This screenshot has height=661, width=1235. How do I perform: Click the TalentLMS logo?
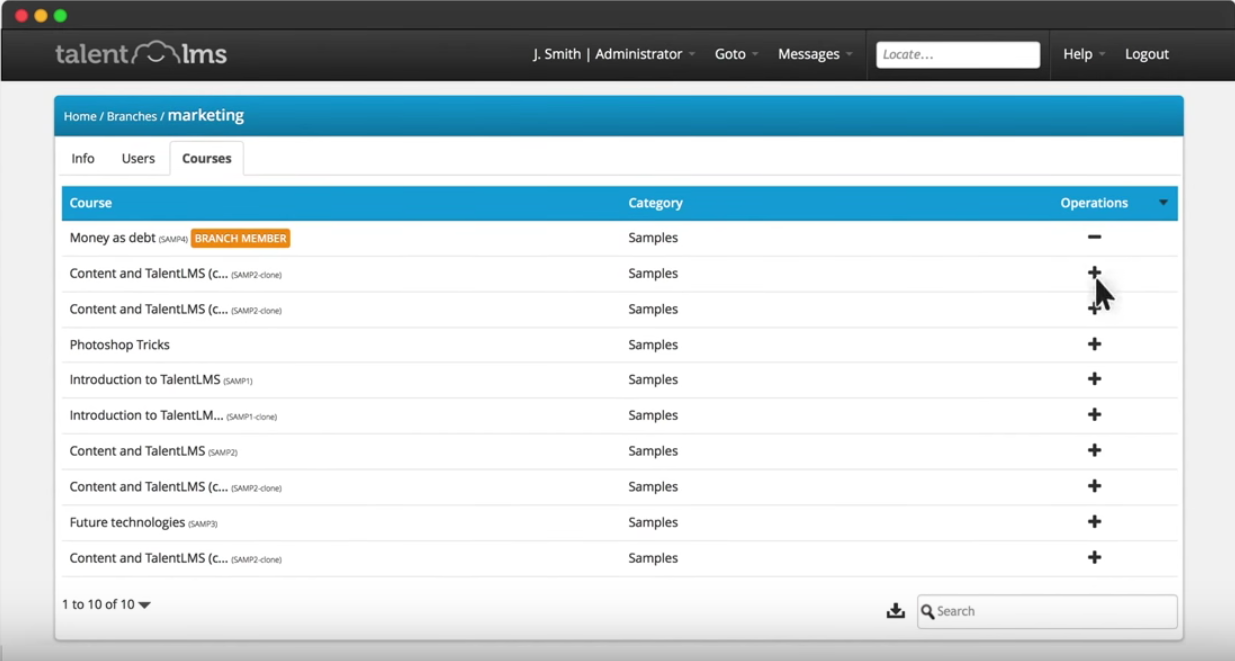(141, 53)
